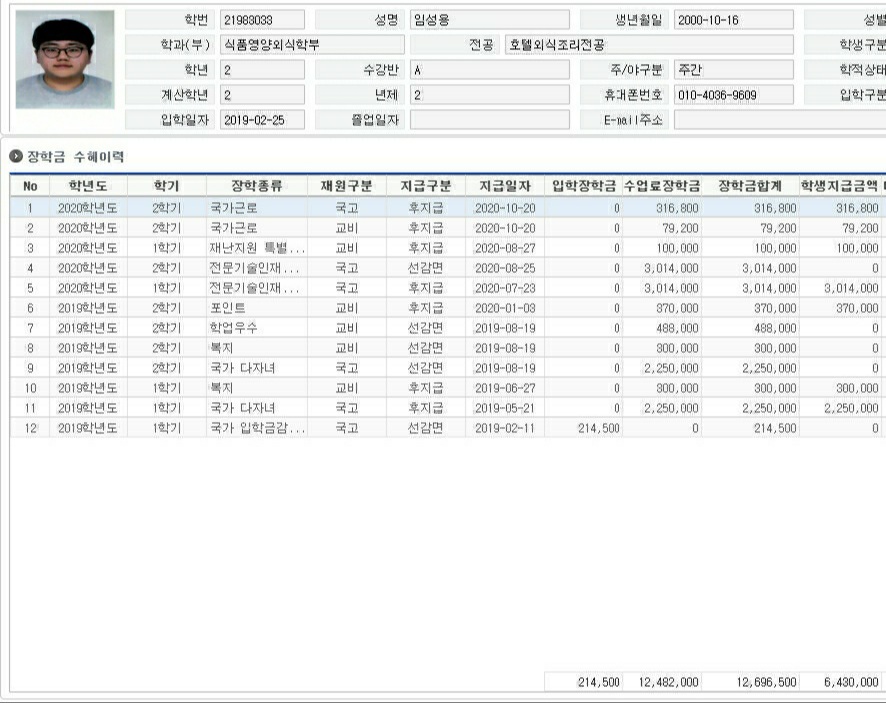Select the 재난지원 특별... row
This screenshot has height=703, width=886.
click(446, 248)
